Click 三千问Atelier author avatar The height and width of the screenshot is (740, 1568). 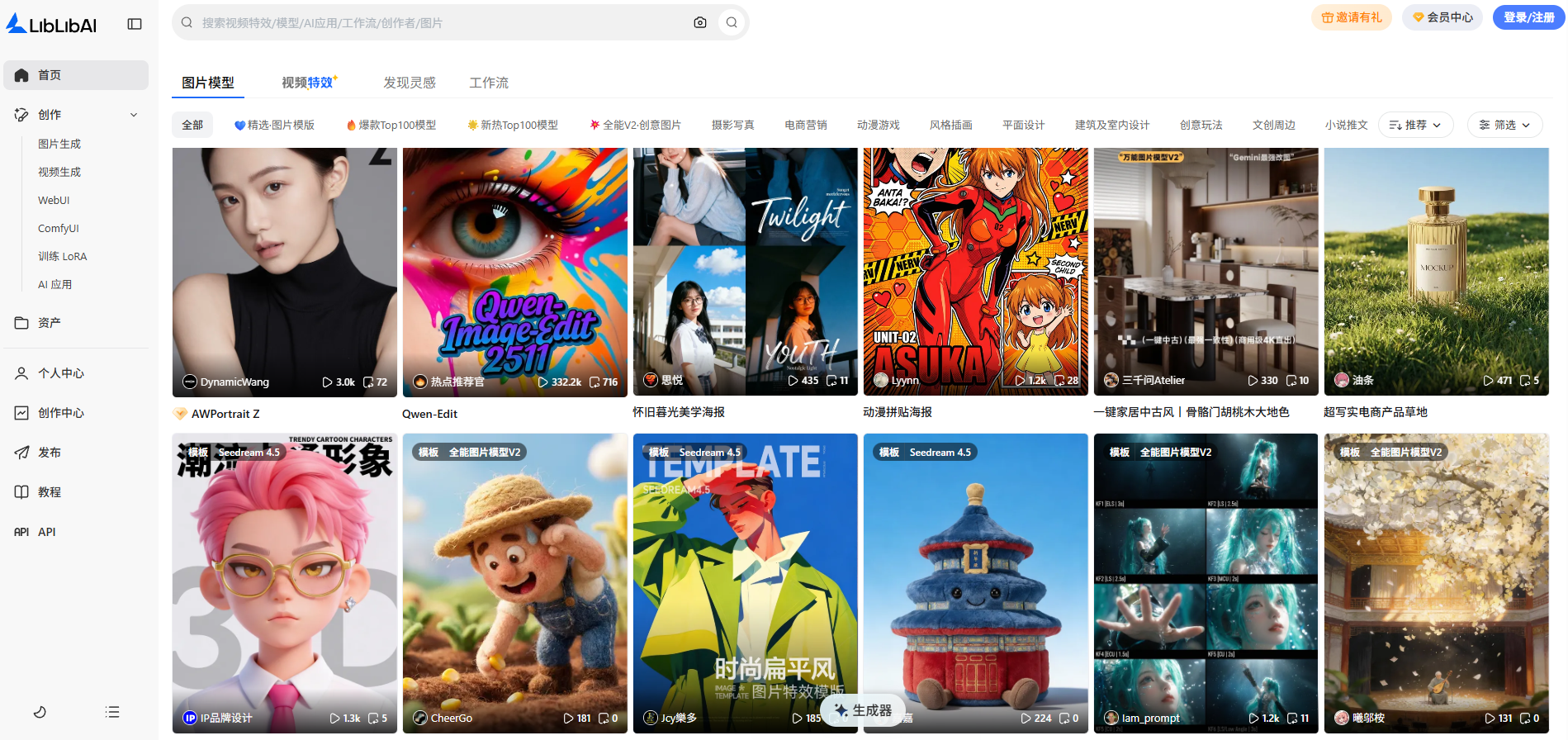pyautogui.click(x=1111, y=380)
